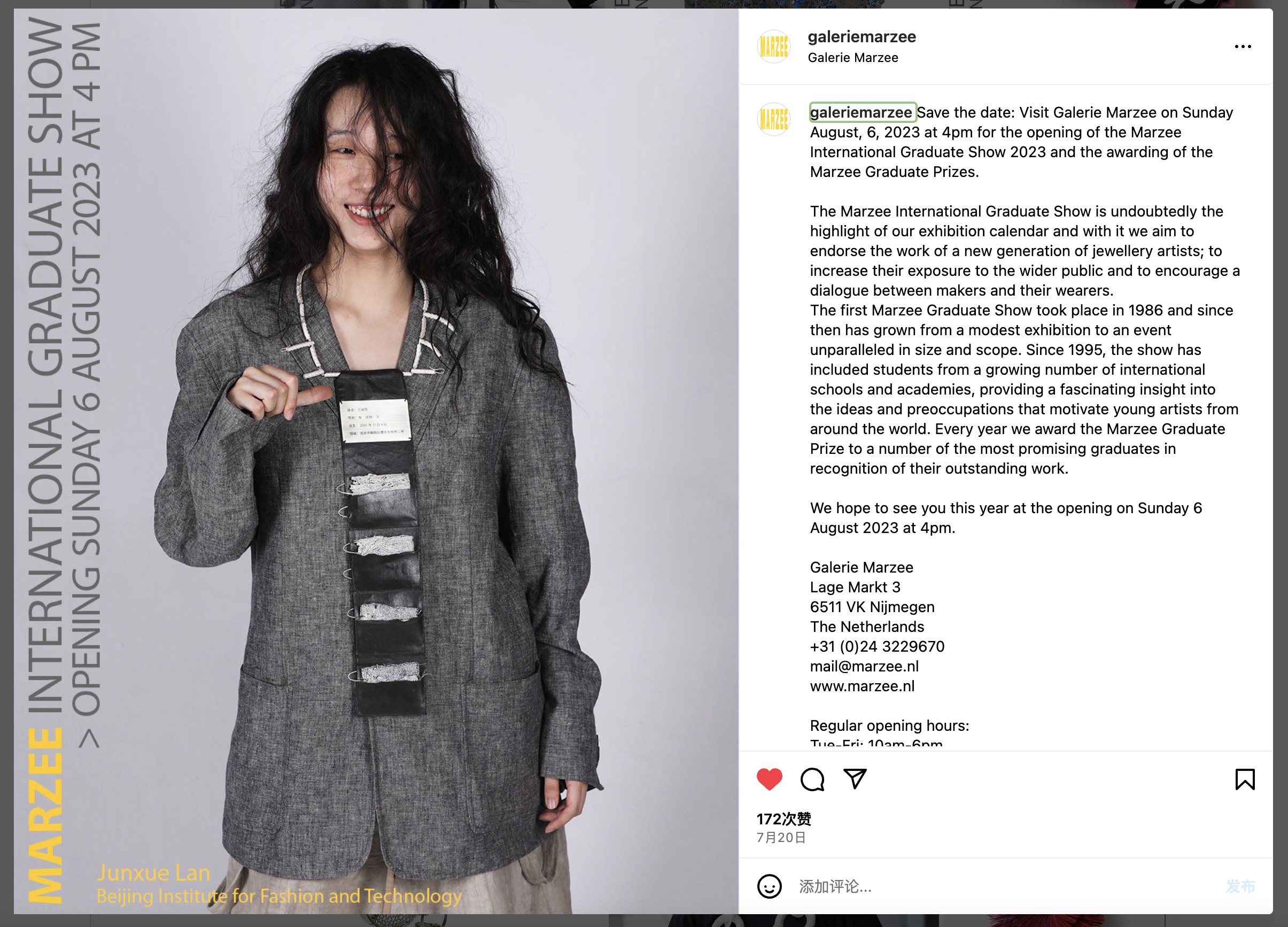Viewport: 1288px width, 927px height.
Task: Open the emoji picker smiley icon
Action: pyautogui.click(x=770, y=886)
